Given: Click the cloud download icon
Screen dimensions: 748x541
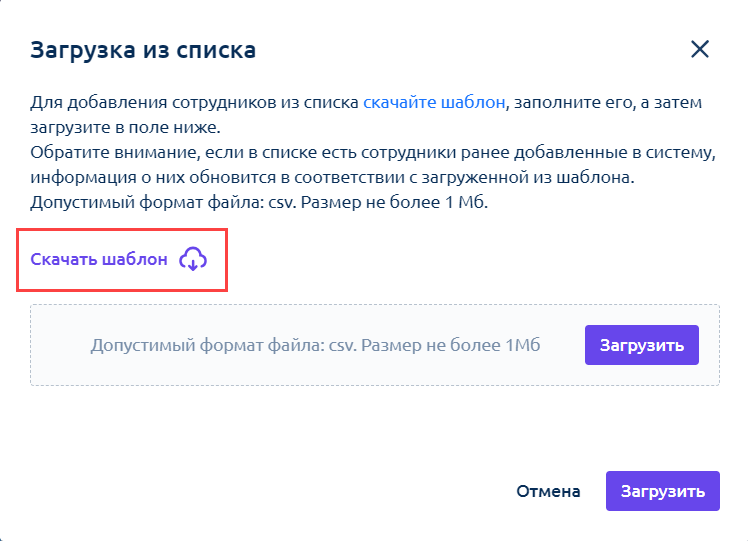Looking at the screenshot, I should (193, 259).
